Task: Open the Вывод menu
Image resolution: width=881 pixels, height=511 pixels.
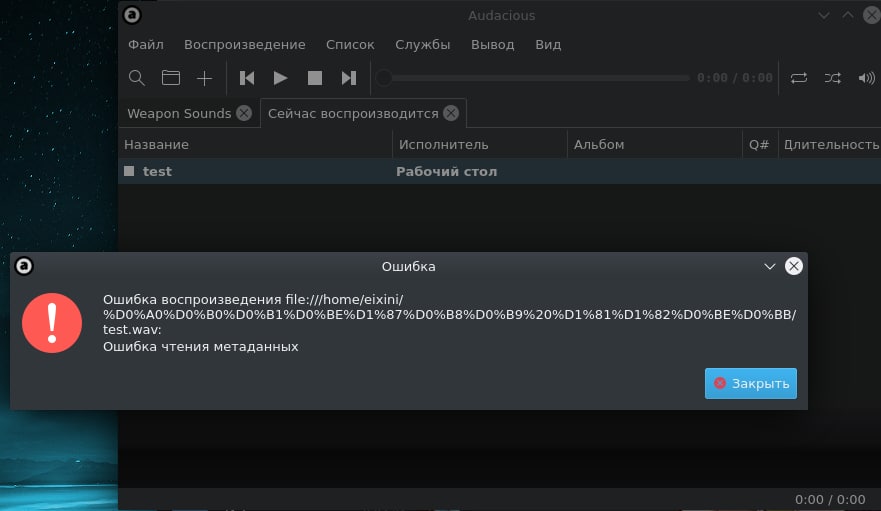Action: [x=492, y=44]
